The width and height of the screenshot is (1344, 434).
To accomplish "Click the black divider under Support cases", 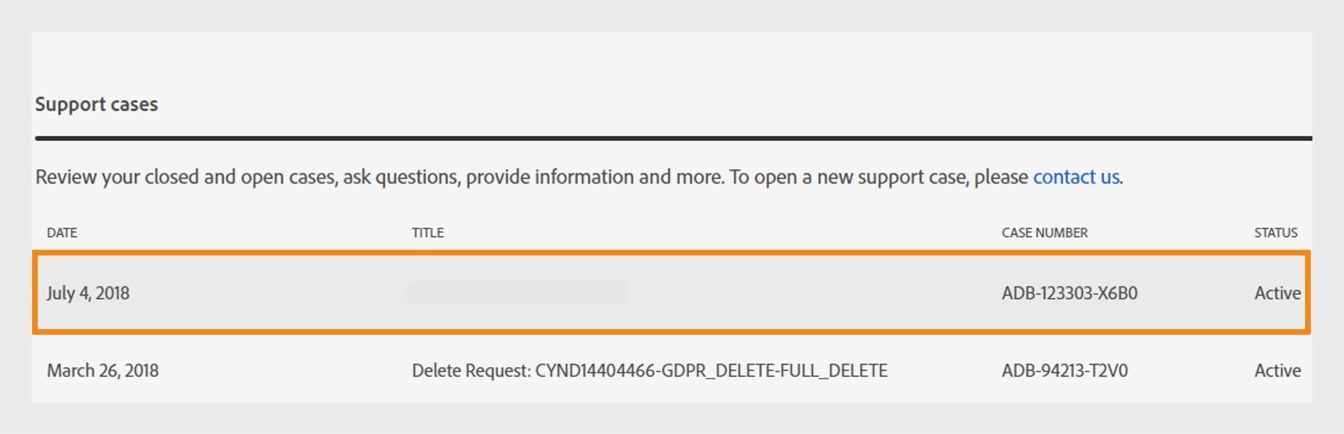I will point(672,138).
